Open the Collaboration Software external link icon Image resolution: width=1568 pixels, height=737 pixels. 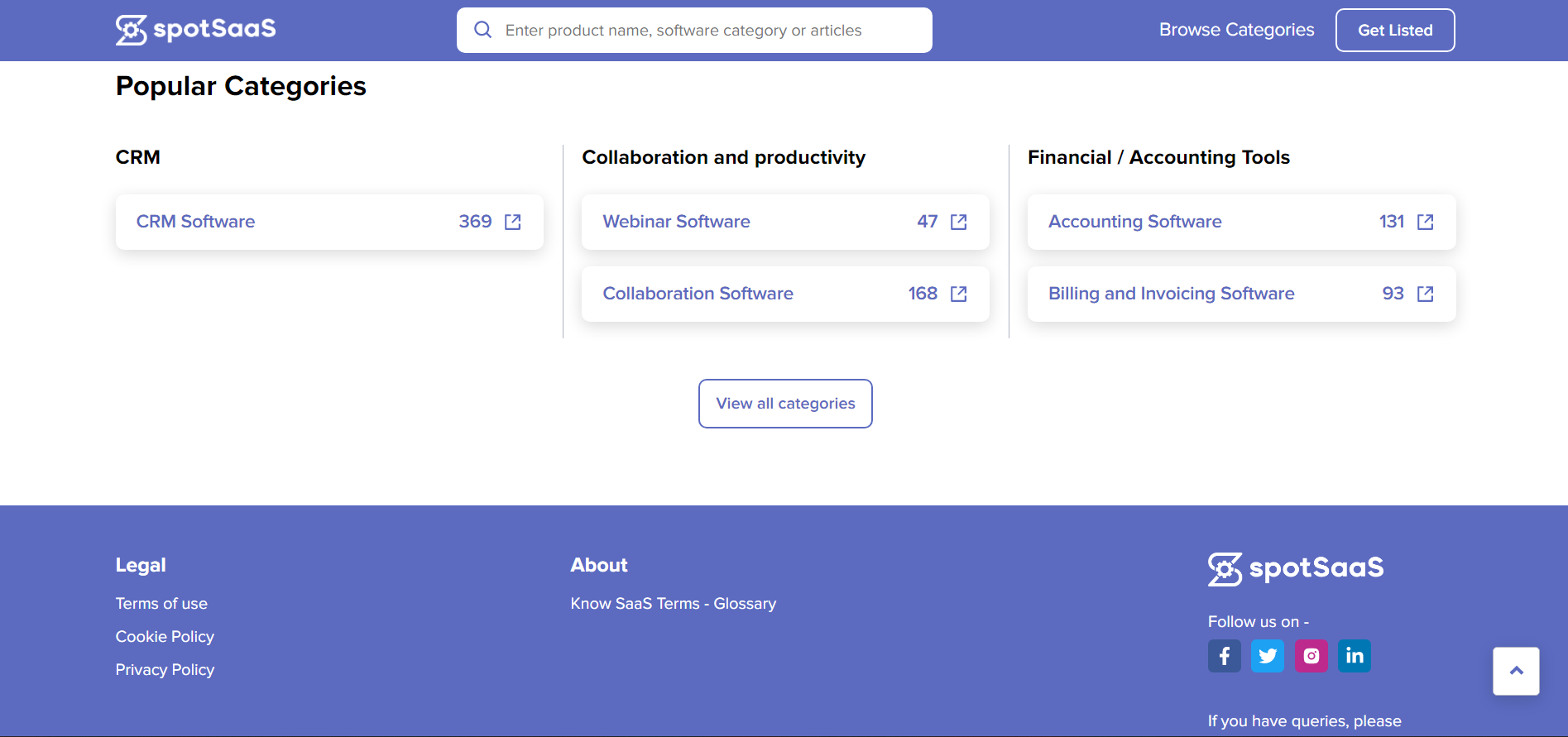tap(959, 294)
